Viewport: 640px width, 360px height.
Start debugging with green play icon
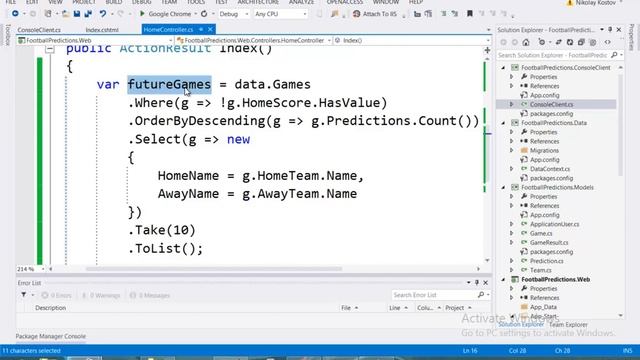coord(142,14)
